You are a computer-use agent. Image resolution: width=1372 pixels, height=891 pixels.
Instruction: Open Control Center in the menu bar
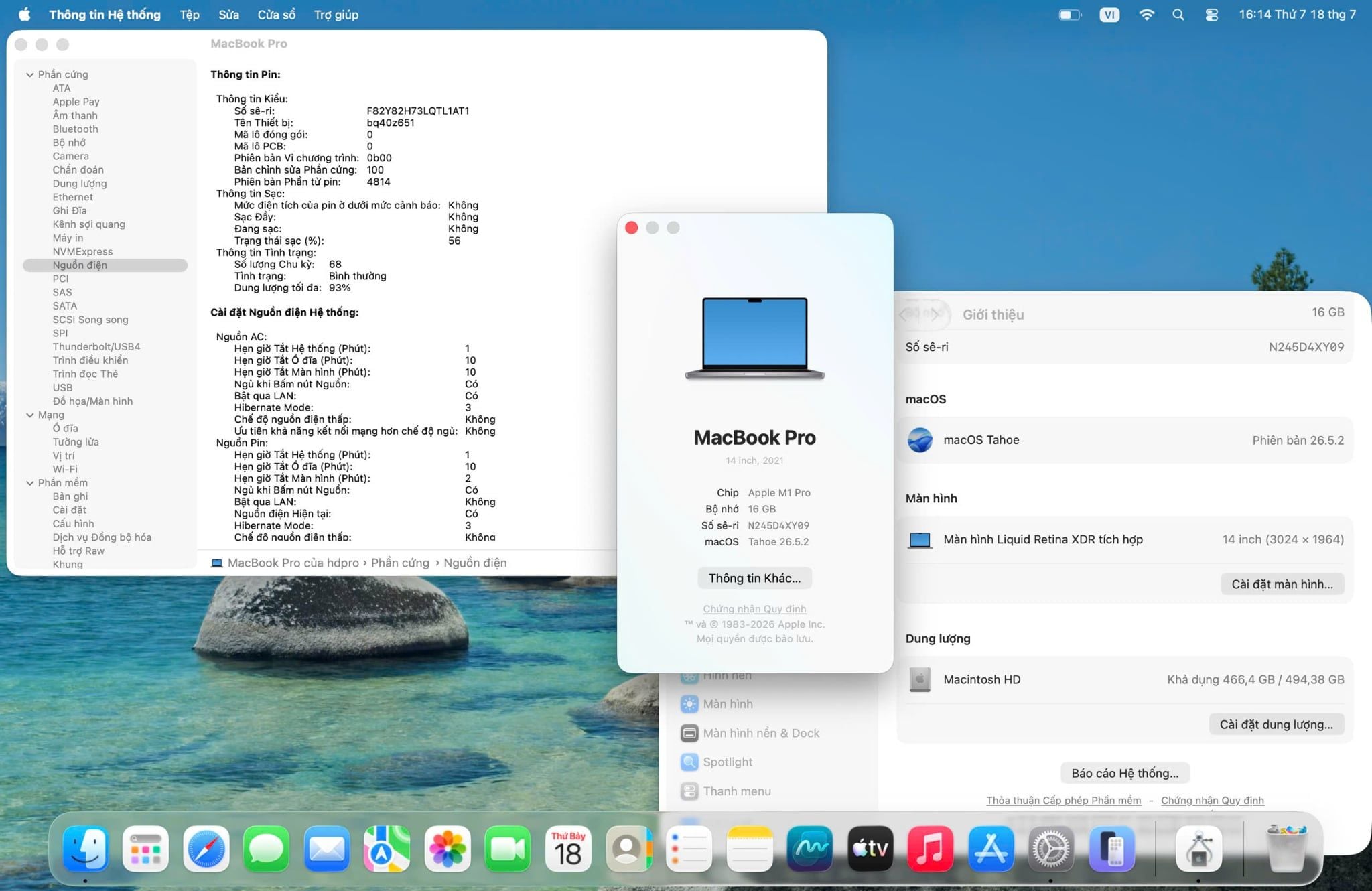[x=1211, y=15]
